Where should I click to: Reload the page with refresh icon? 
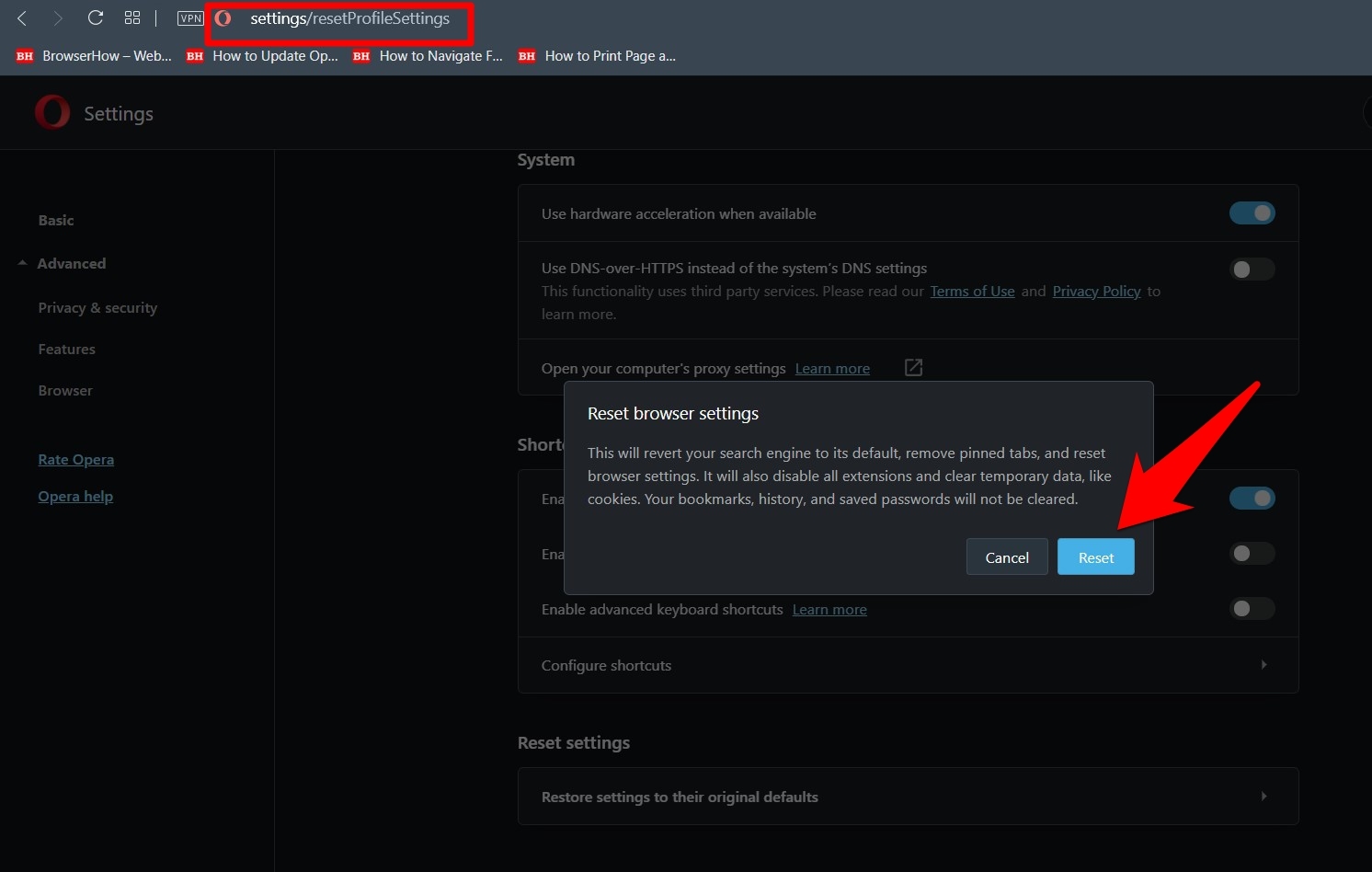95,18
